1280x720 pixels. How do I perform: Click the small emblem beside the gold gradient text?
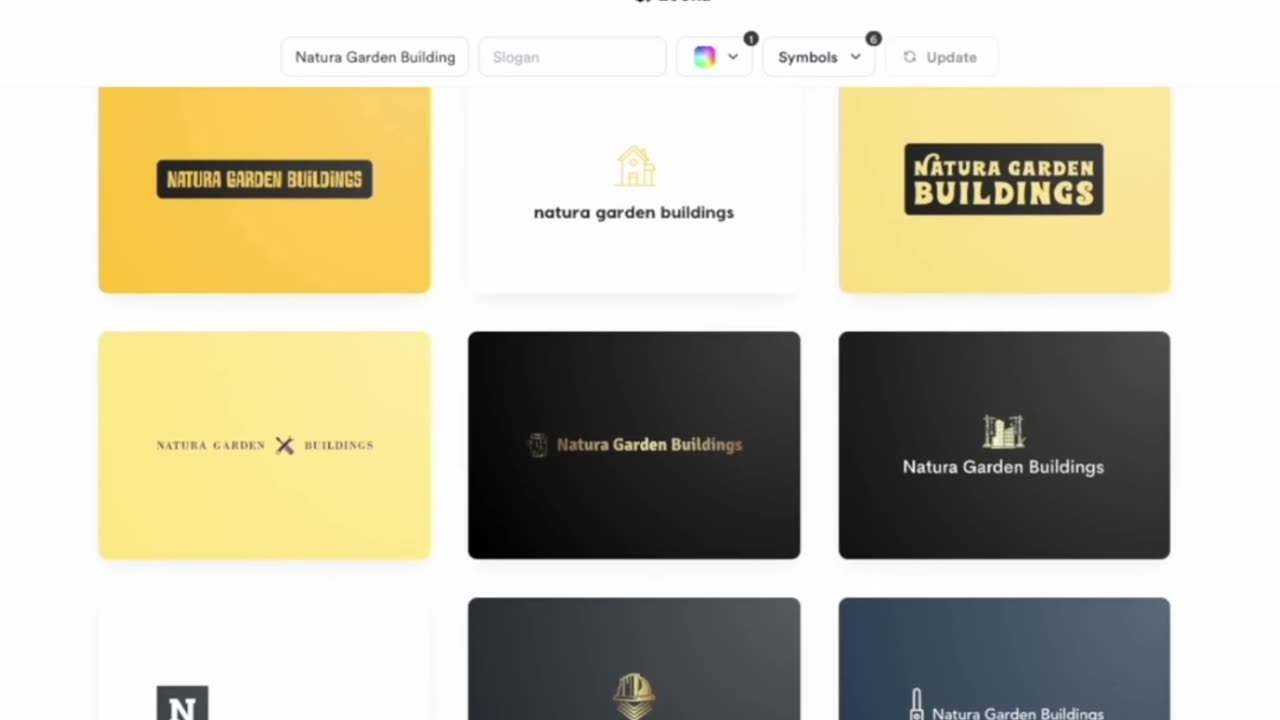tap(538, 445)
